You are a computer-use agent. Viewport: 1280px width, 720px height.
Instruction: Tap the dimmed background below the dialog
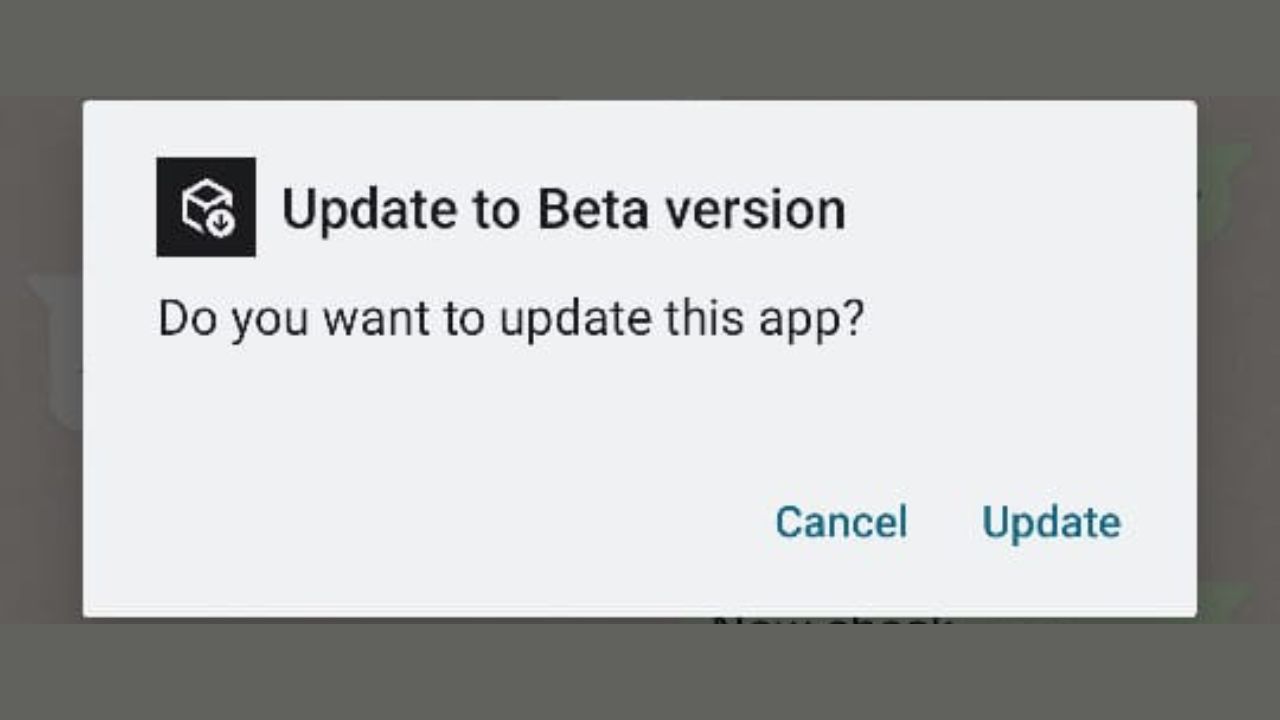640,670
